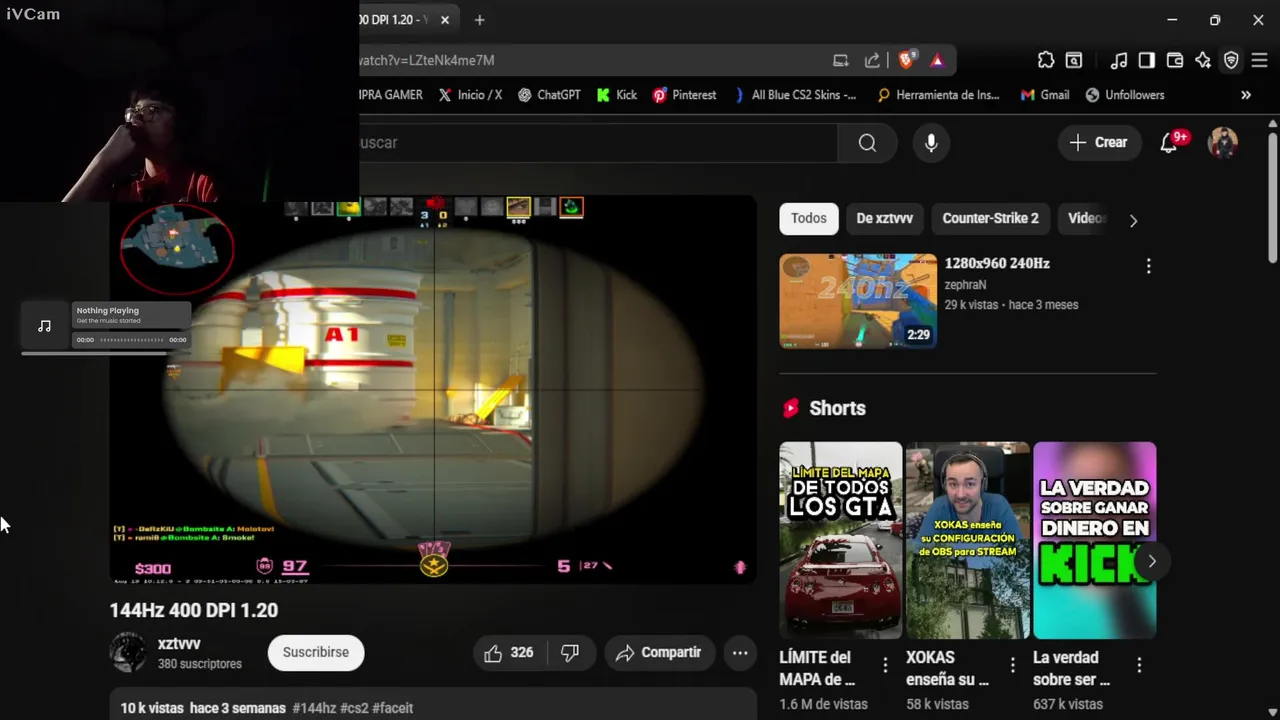The width and height of the screenshot is (1280, 720).
Task: Open the LÍMITE DEL MAPA GTA short thumbnail
Action: 840,540
